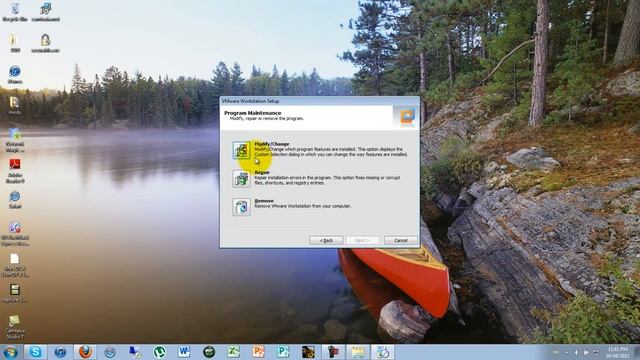Image resolution: width=640 pixels, height=360 pixels.
Task: Open the red camera recorder taskbar icon
Action: pos(333,352)
